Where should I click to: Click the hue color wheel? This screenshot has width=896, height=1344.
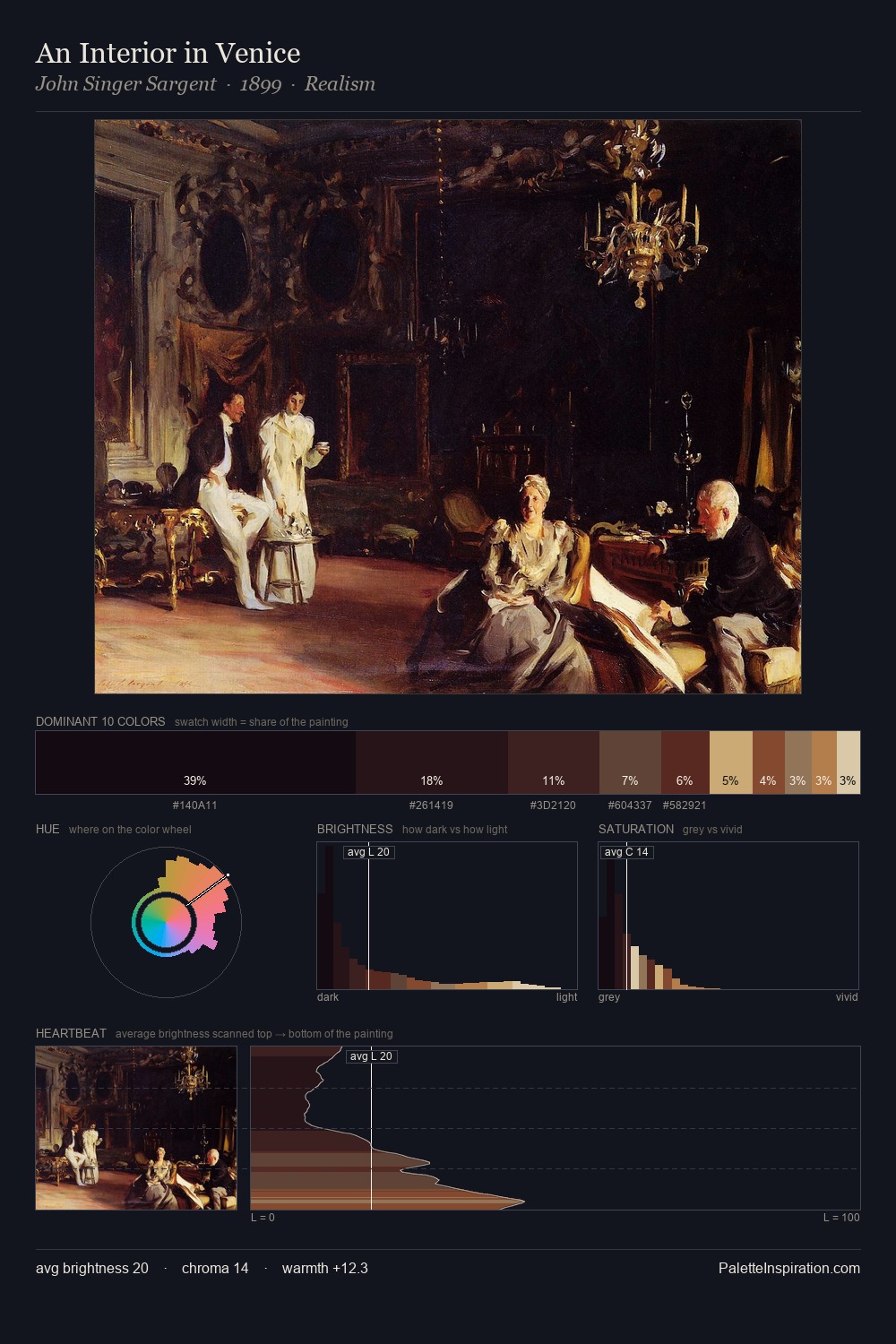[166, 922]
